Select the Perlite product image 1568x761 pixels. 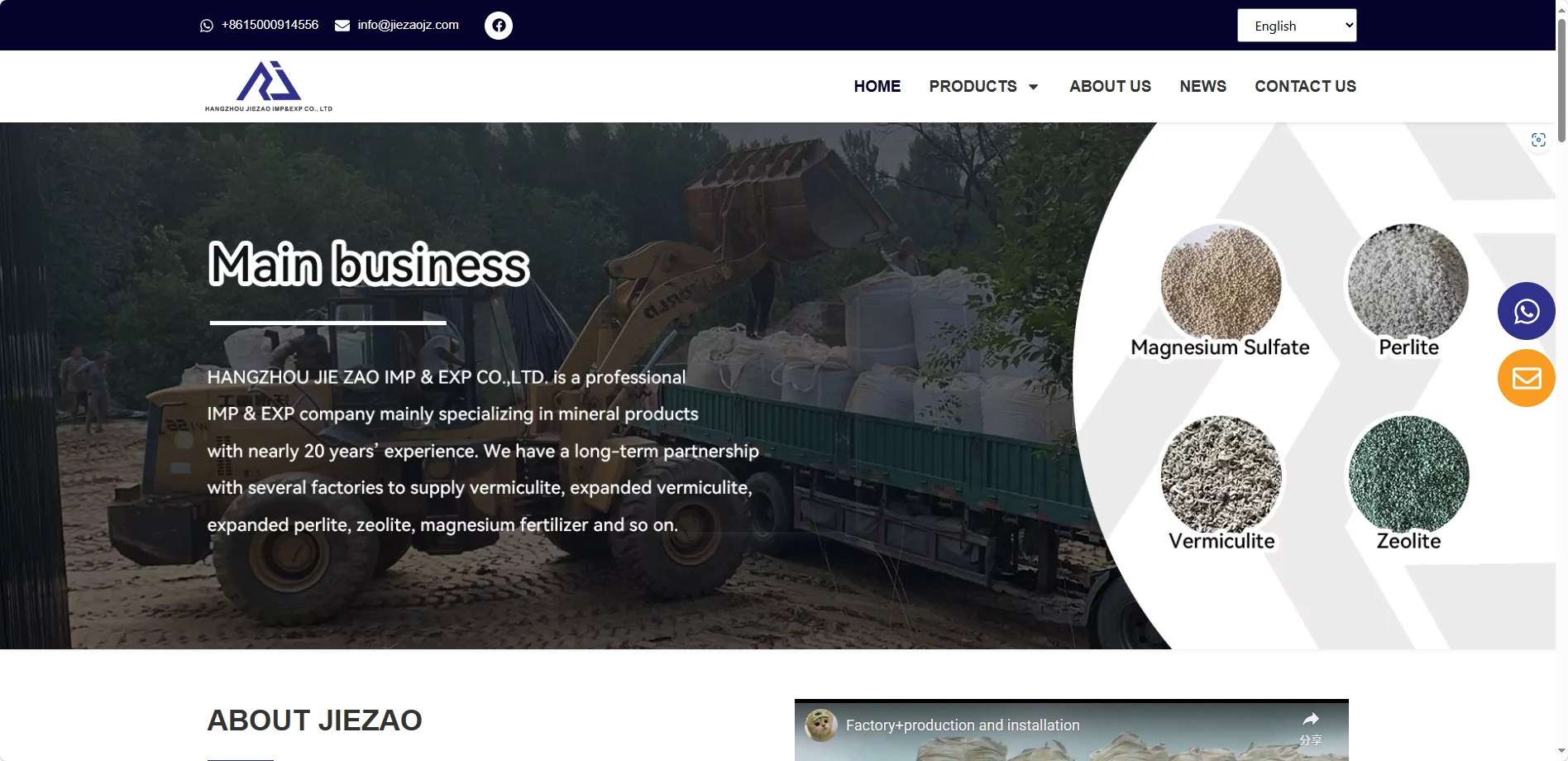[x=1408, y=282]
